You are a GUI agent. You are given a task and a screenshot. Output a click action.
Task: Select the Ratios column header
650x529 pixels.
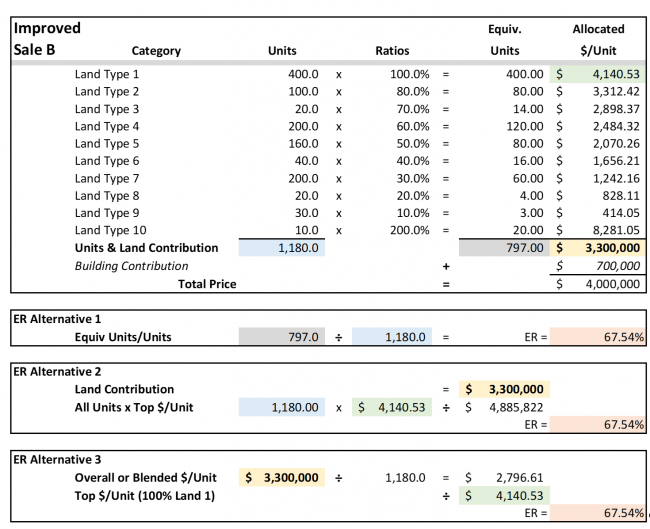392,51
